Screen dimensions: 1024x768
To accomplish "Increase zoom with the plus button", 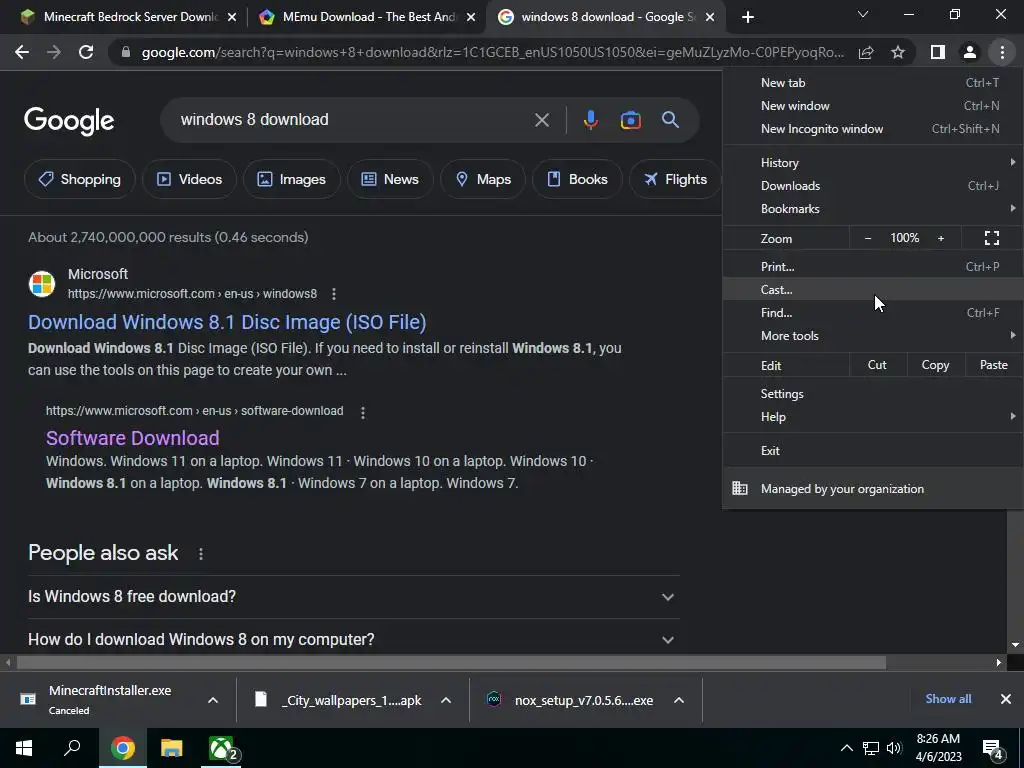I will pos(941,238).
